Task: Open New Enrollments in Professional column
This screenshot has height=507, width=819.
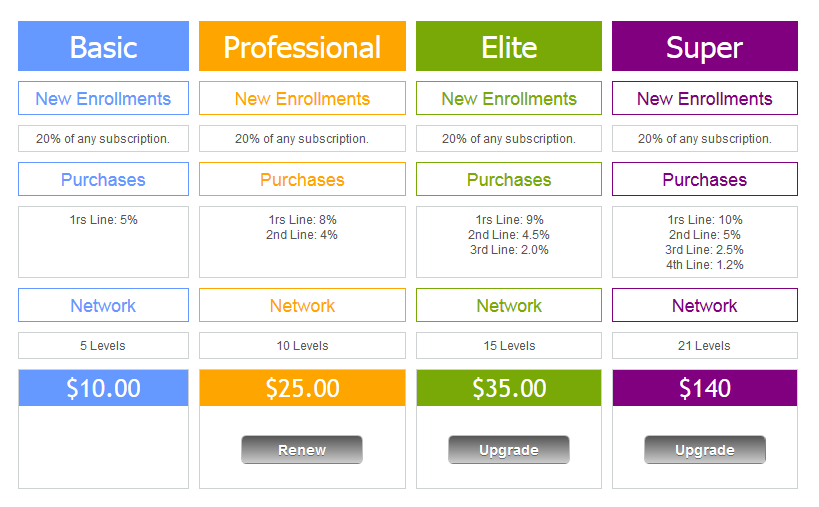Action: point(302,99)
